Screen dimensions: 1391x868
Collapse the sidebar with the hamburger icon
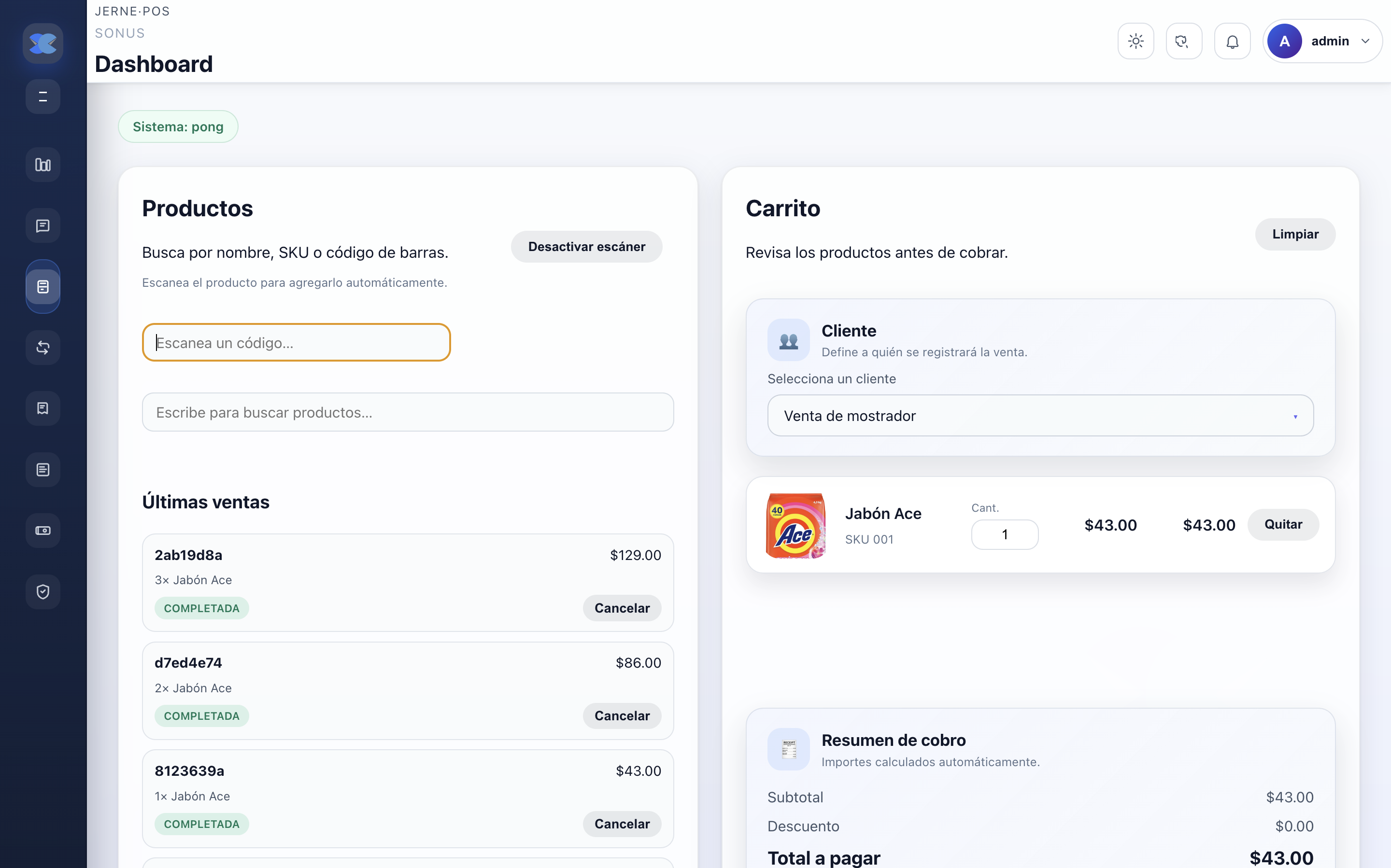pyautogui.click(x=43, y=97)
